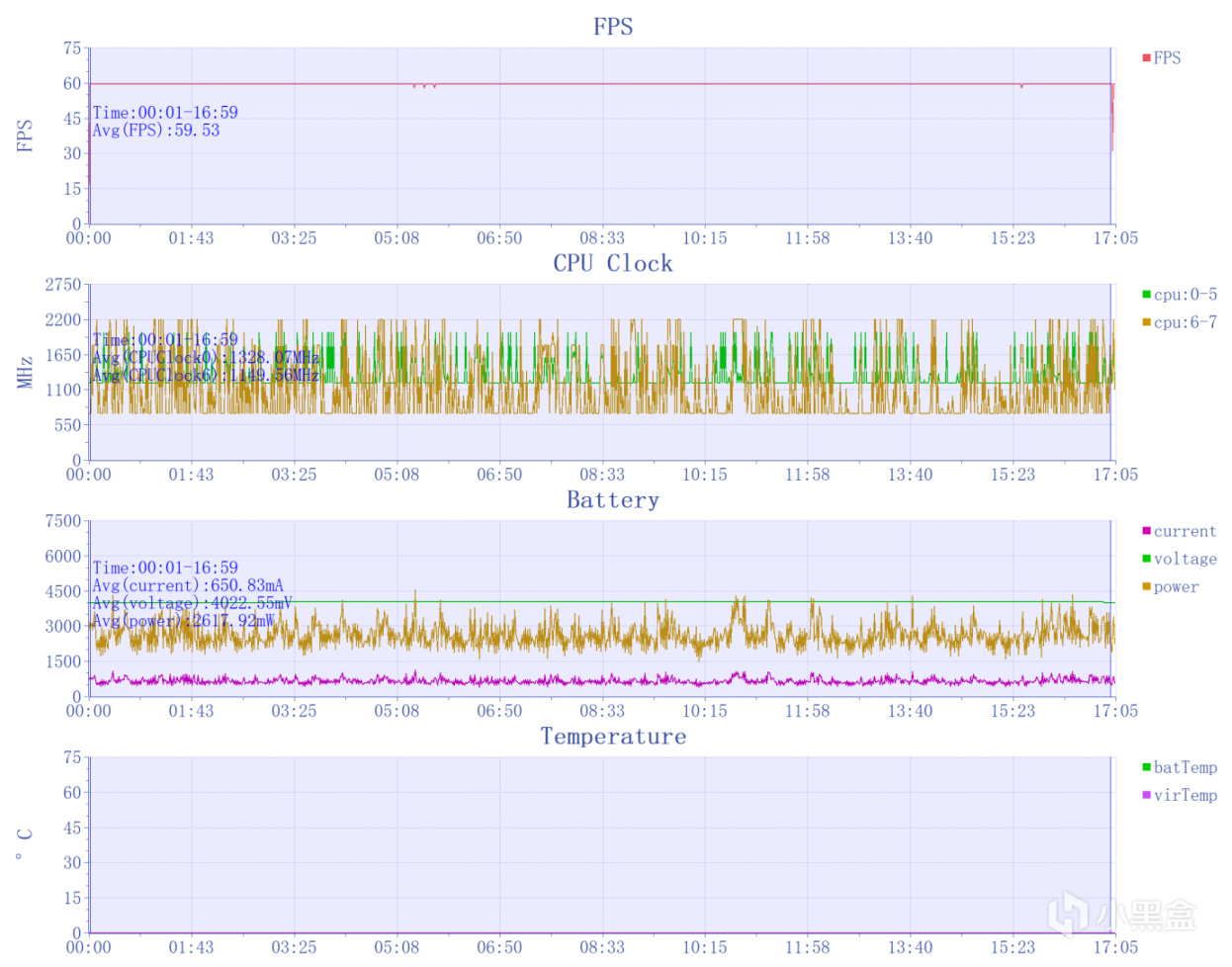Click the FPS chart title
This screenshot has width=1232, height=967.
point(613,27)
